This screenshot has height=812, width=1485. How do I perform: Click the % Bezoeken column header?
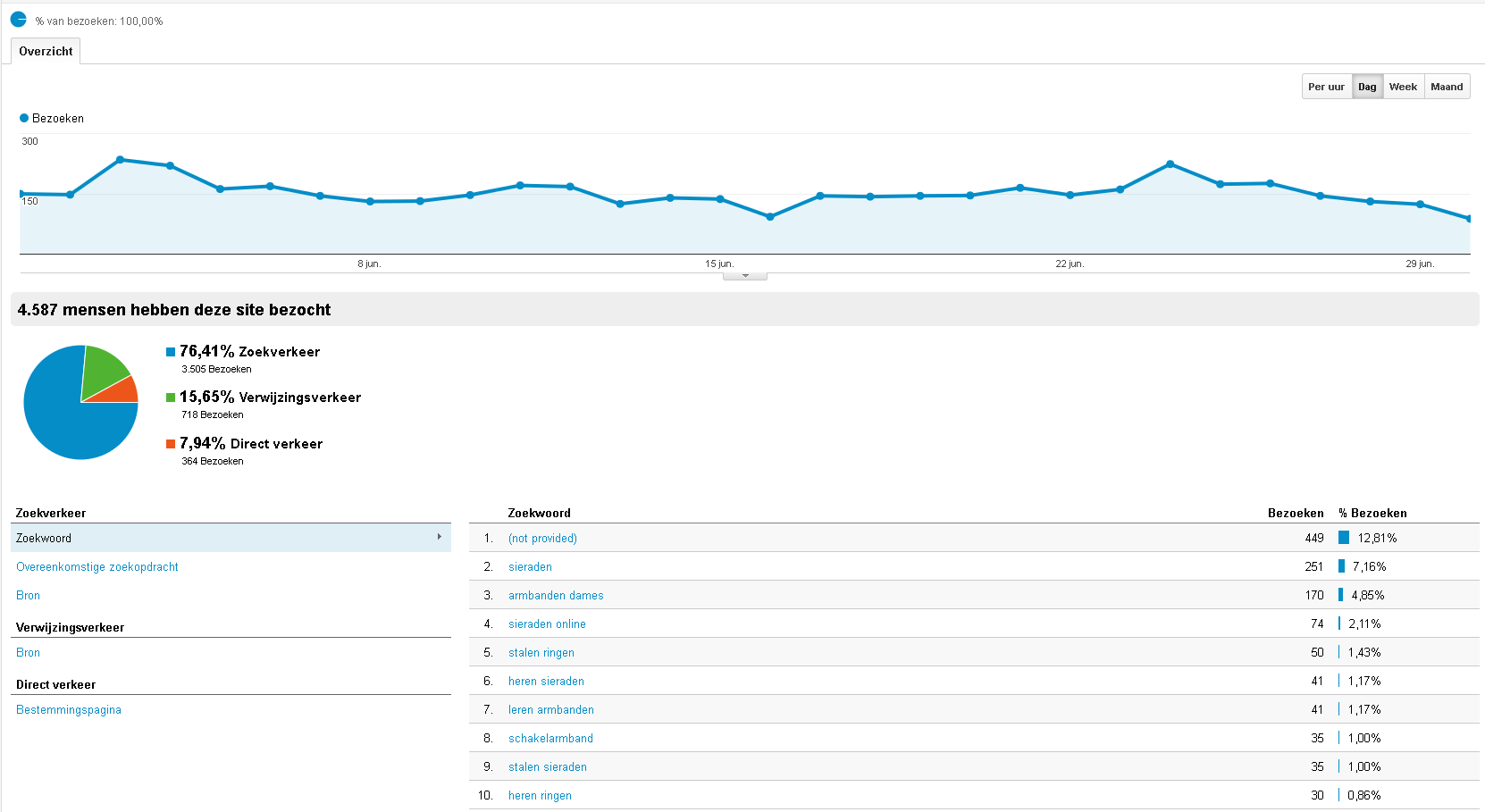[1372, 513]
